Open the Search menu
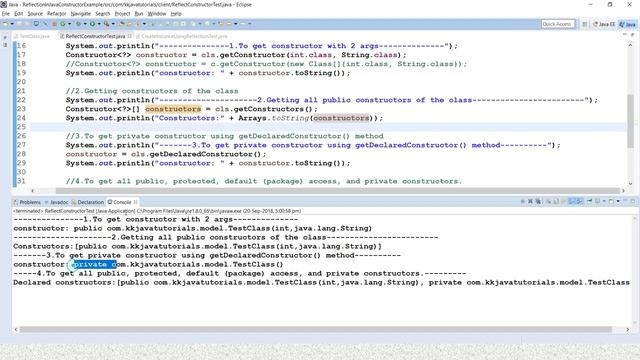 [x=102, y=13]
